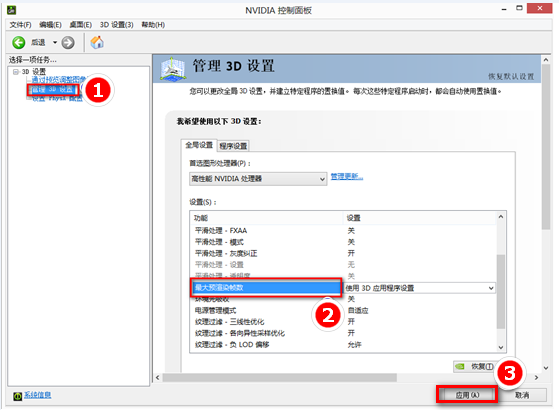
Task: Click the 恢复(T) button
Action: coord(475,366)
